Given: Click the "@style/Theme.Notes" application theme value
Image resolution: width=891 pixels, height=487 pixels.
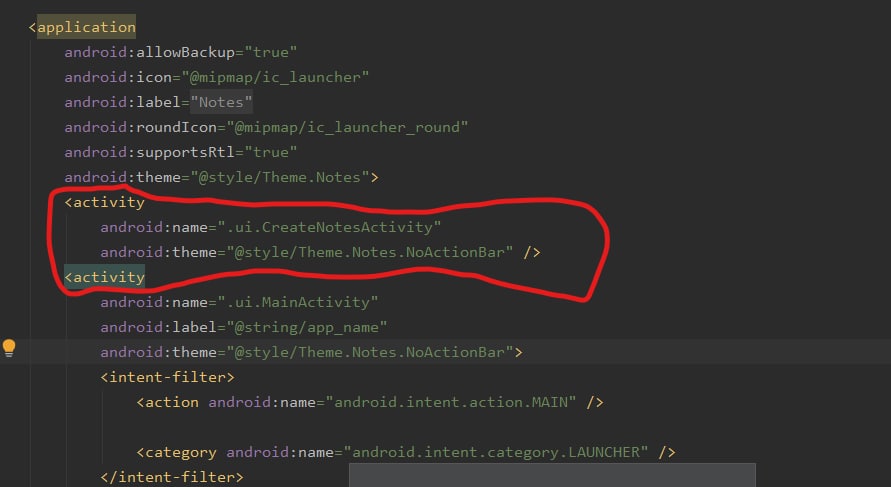Looking at the screenshot, I should point(280,177).
